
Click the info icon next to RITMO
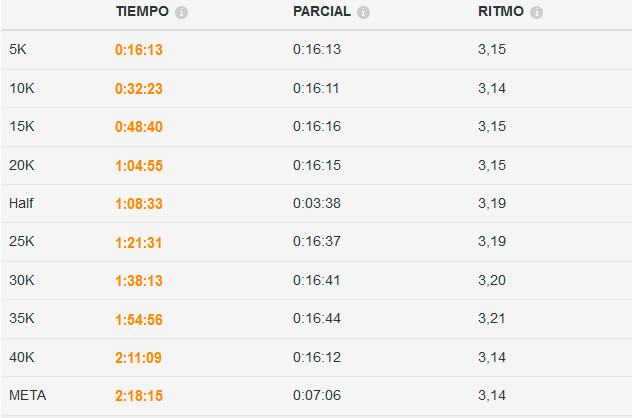coord(537,13)
